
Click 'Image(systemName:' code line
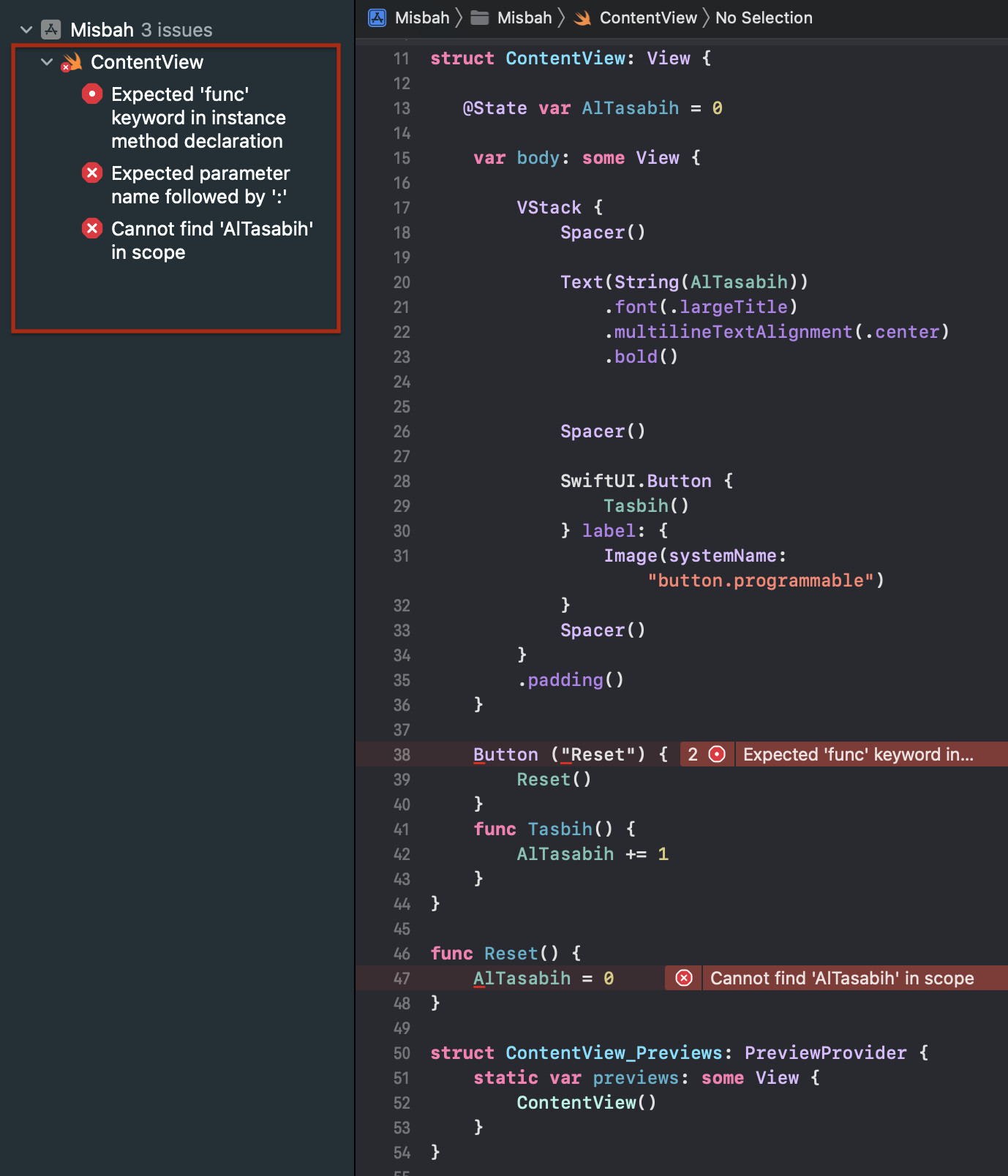click(x=695, y=556)
